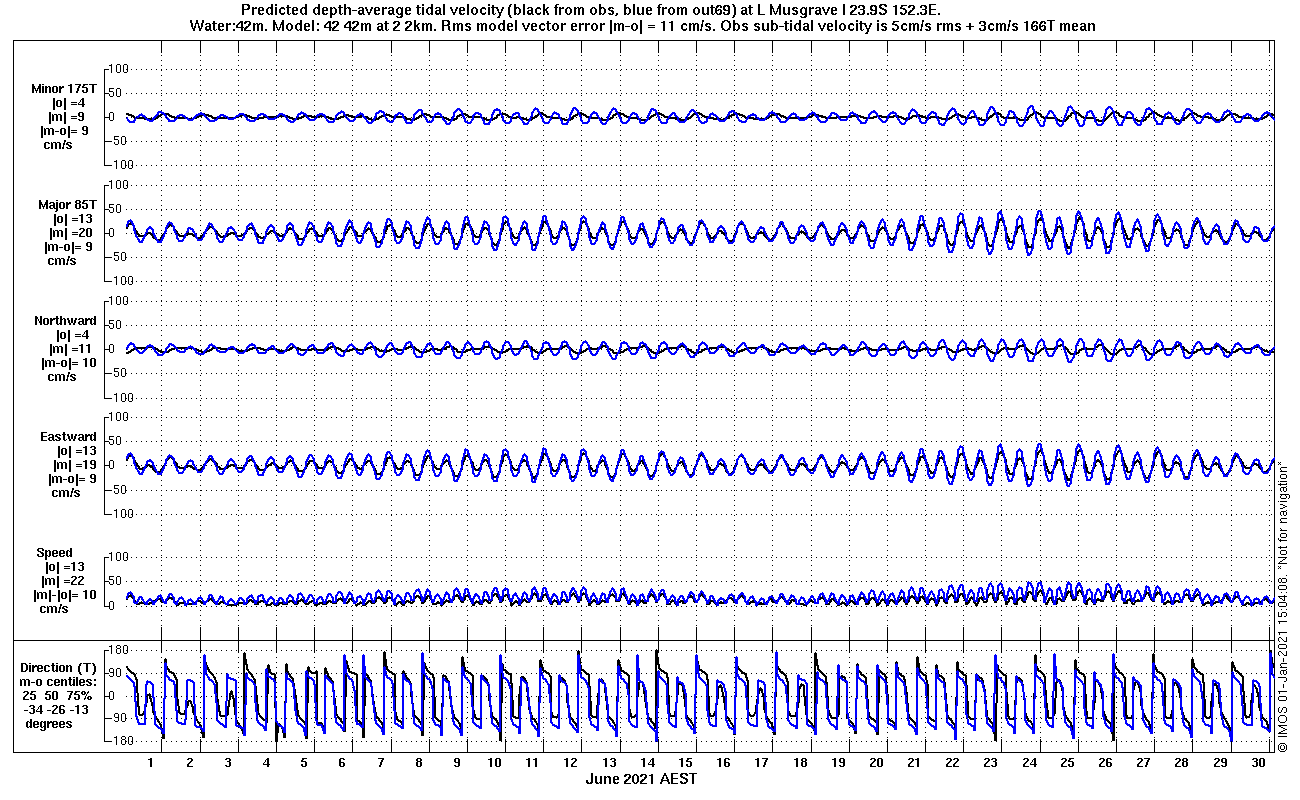Click '|m| =9' in the Minor panel
This screenshot has height=800, width=1300.
click(70, 117)
